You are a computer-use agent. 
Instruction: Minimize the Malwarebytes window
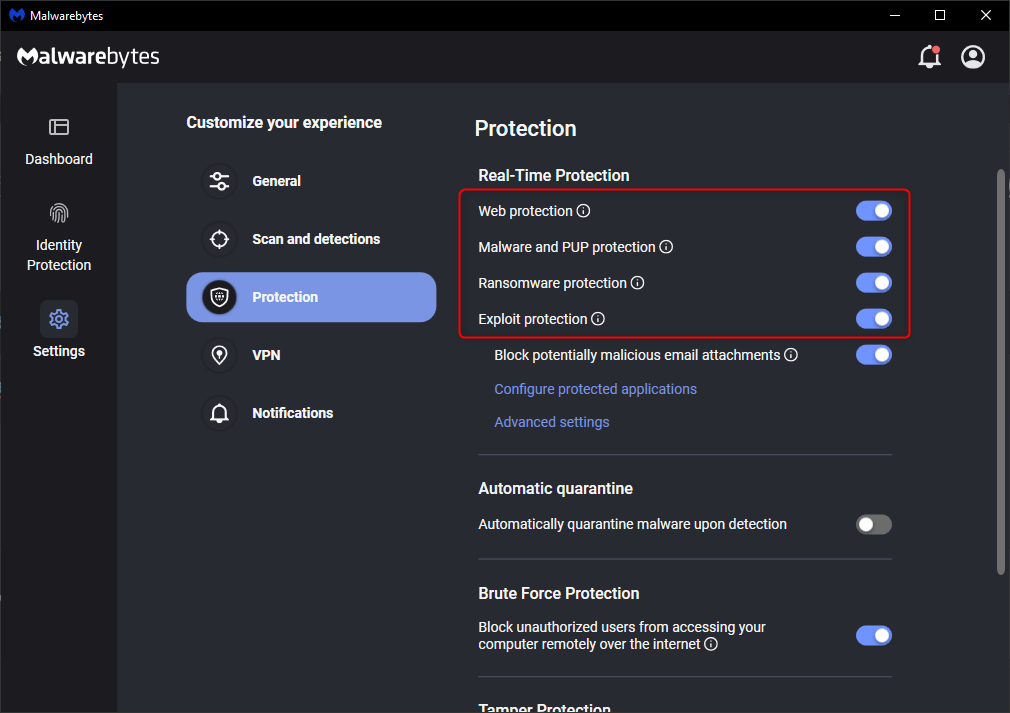point(895,15)
